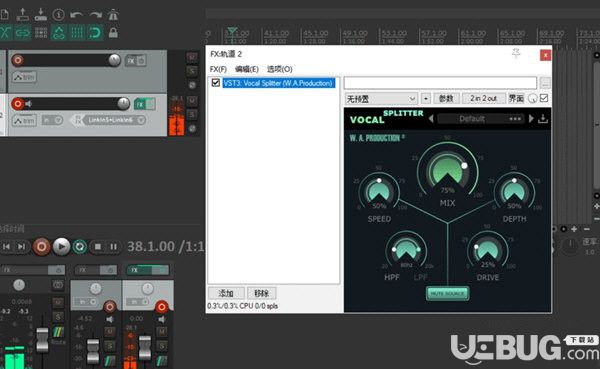The width and height of the screenshot is (600, 369).
Task: Click the preset '+' button
Action: click(x=426, y=99)
